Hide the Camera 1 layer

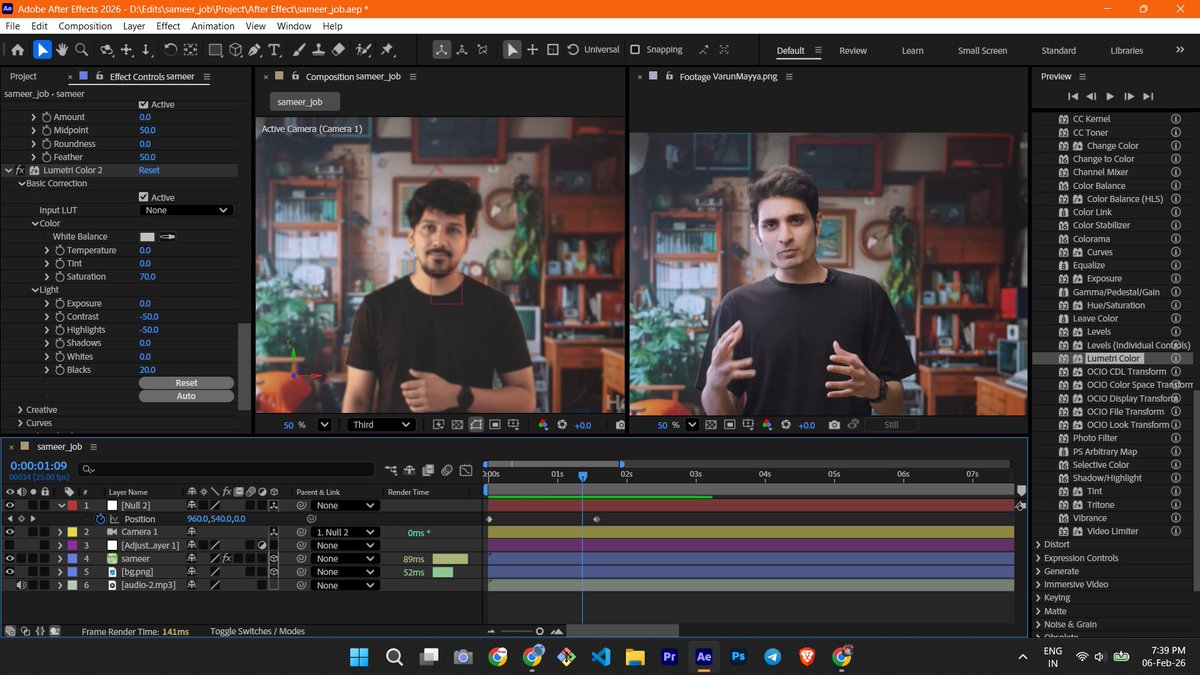click(10, 532)
